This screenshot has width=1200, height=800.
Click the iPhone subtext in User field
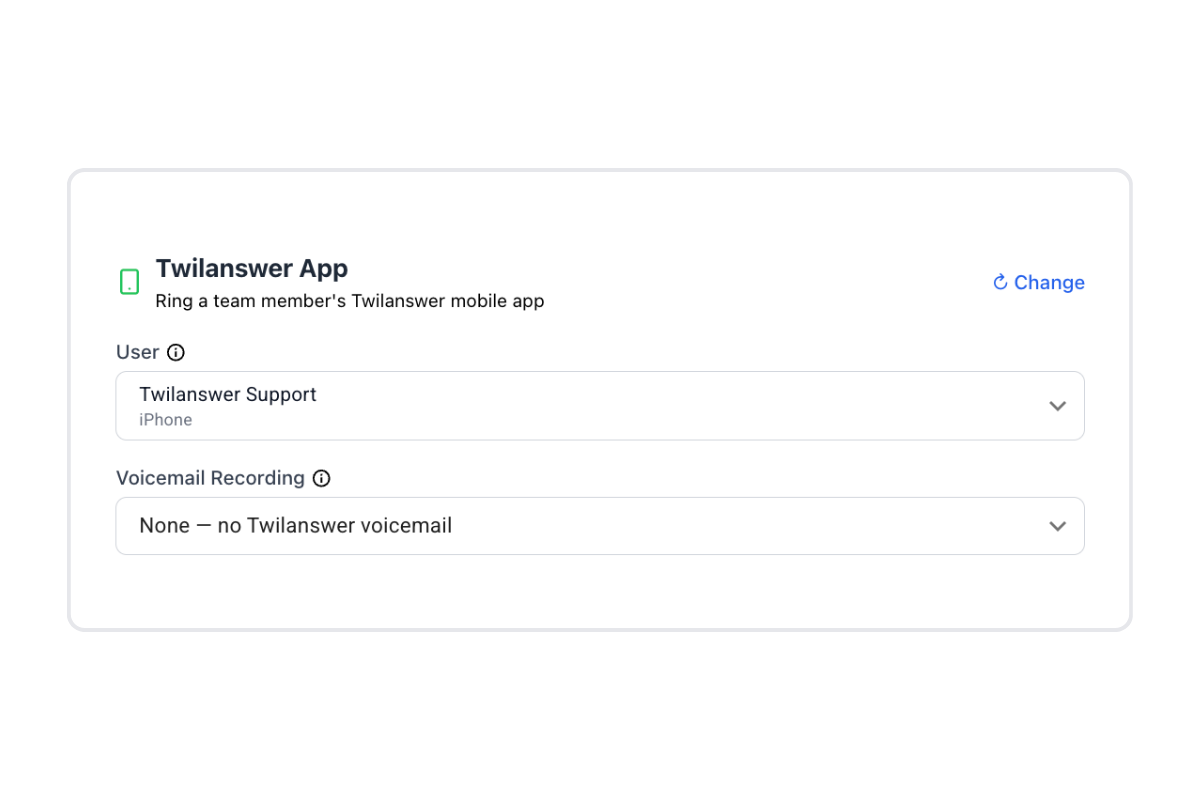click(x=166, y=420)
